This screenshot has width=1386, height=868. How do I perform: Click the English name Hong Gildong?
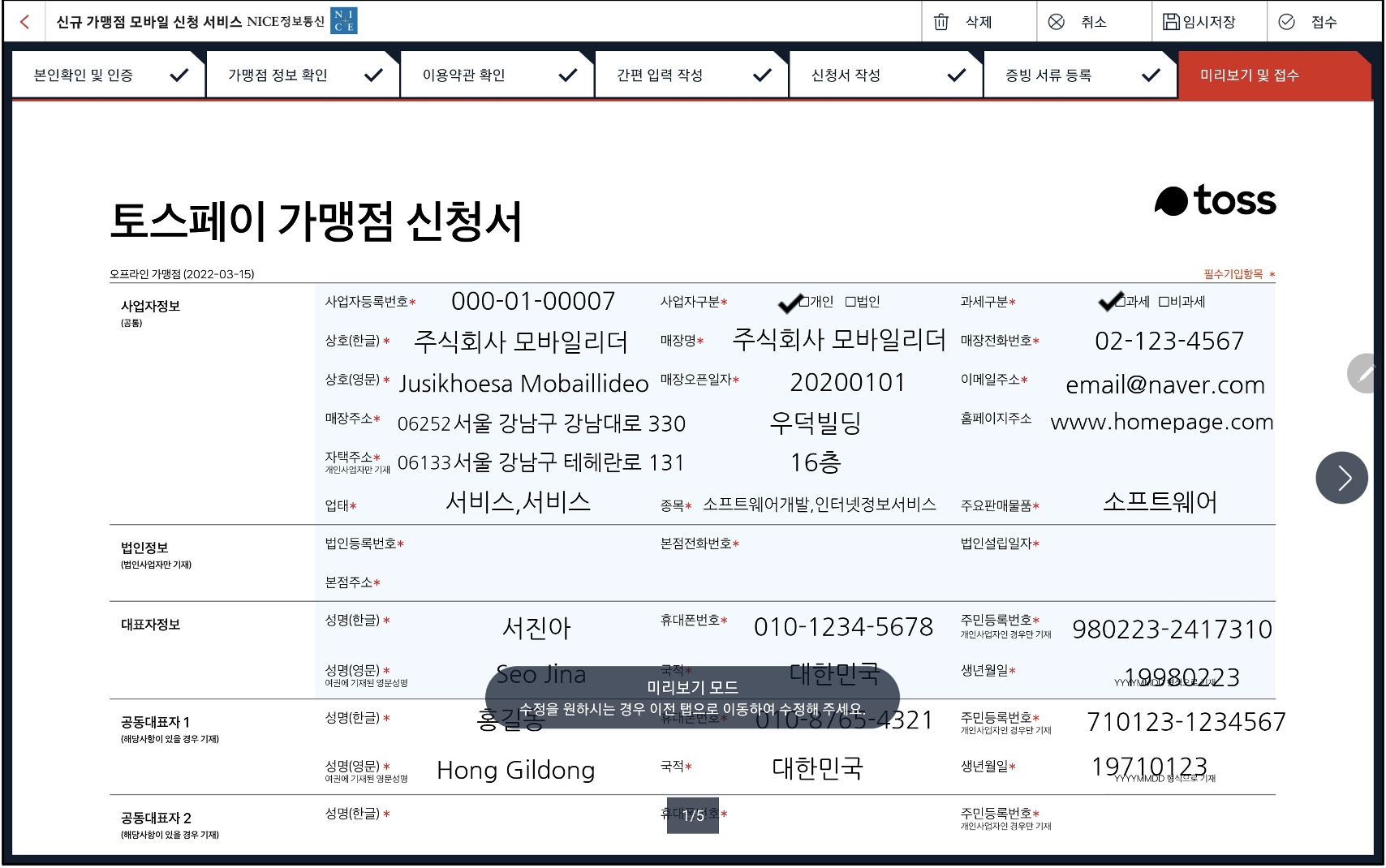coord(516,770)
